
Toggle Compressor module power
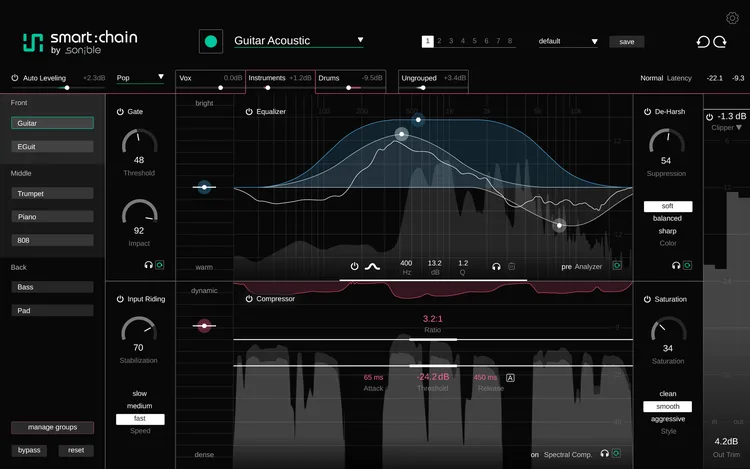tap(249, 299)
